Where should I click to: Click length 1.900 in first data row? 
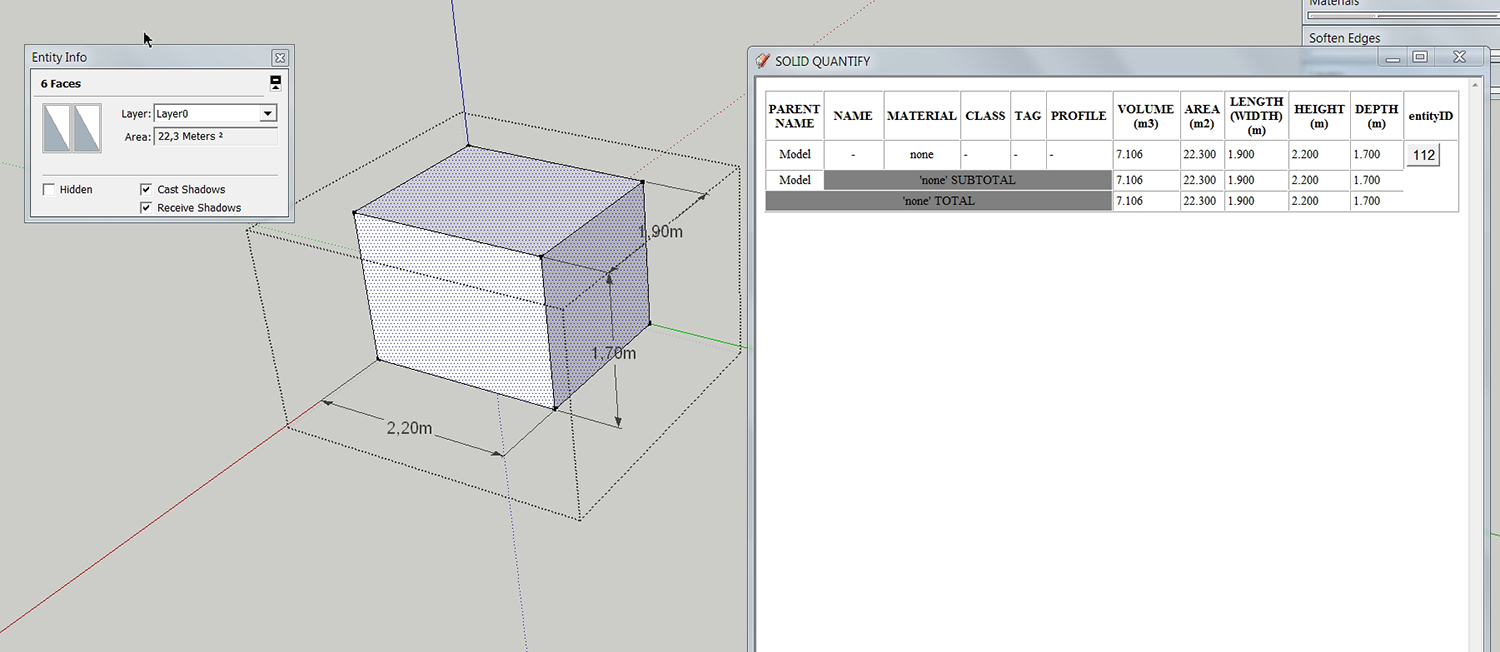[x=1241, y=155]
